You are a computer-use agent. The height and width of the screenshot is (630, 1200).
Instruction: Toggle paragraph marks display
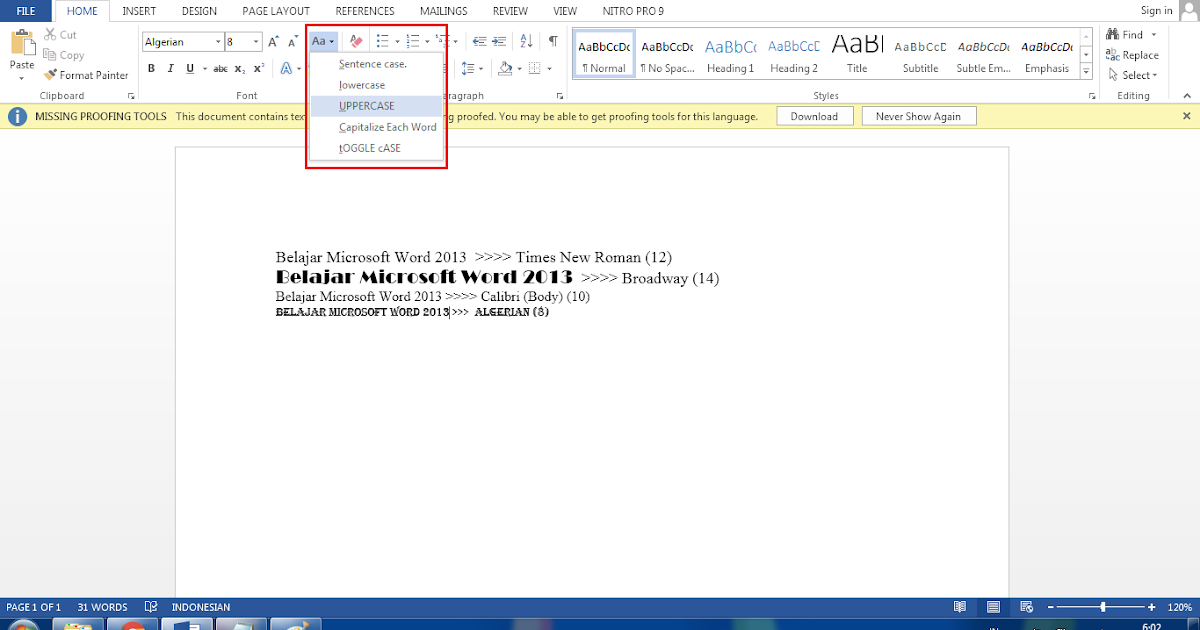pos(552,42)
